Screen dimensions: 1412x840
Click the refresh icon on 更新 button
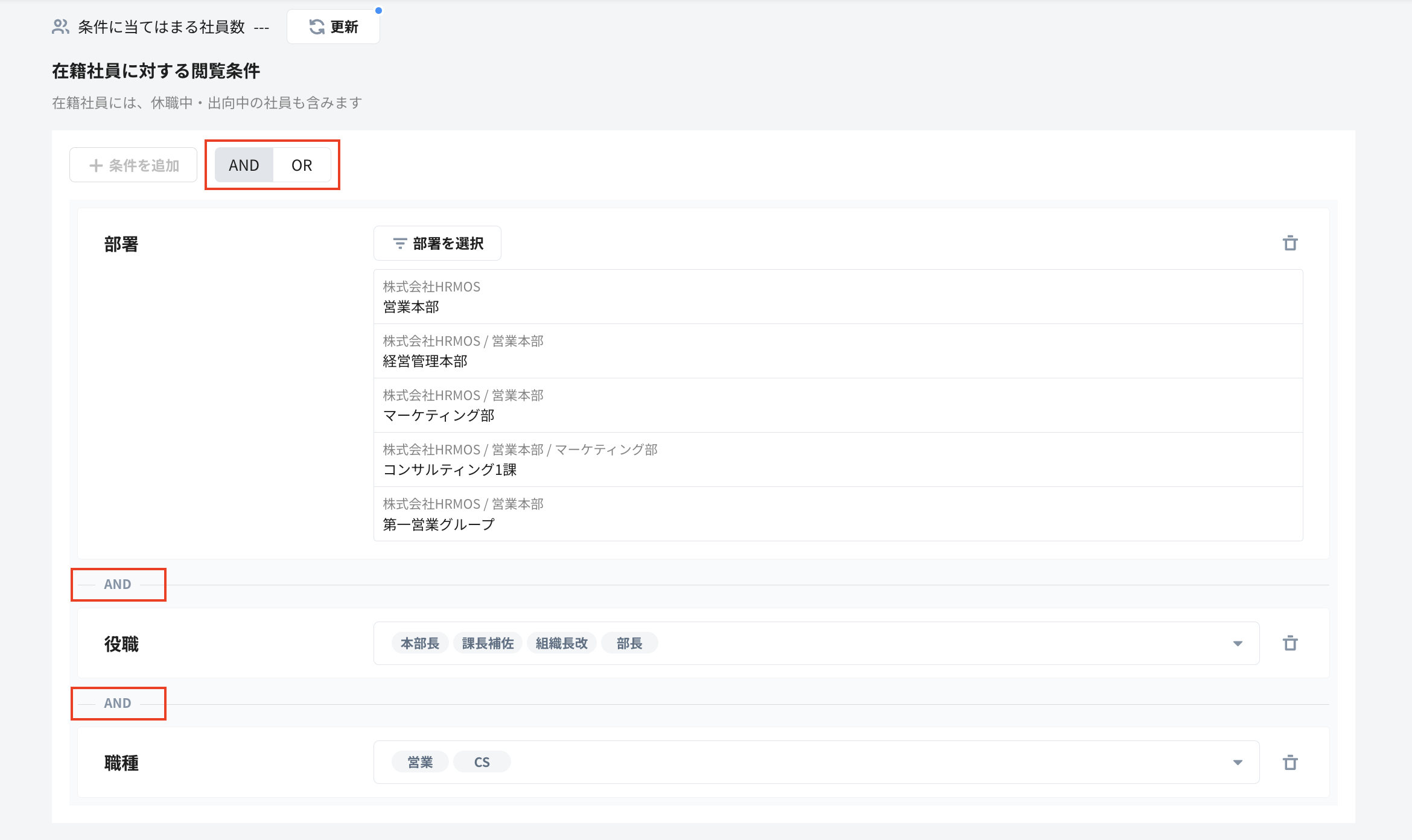(x=317, y=27)
